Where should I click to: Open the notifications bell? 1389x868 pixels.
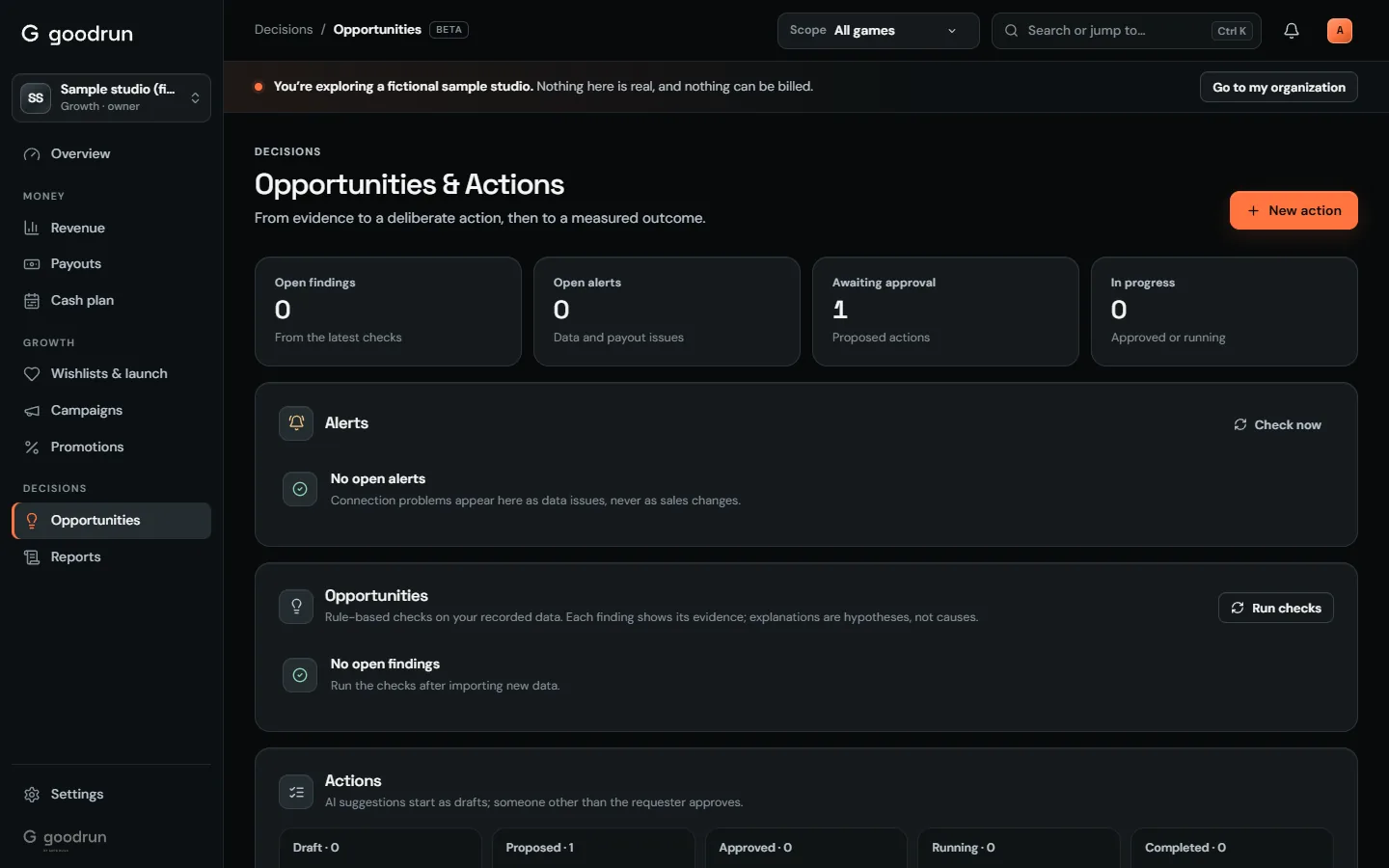[1292, 31]
